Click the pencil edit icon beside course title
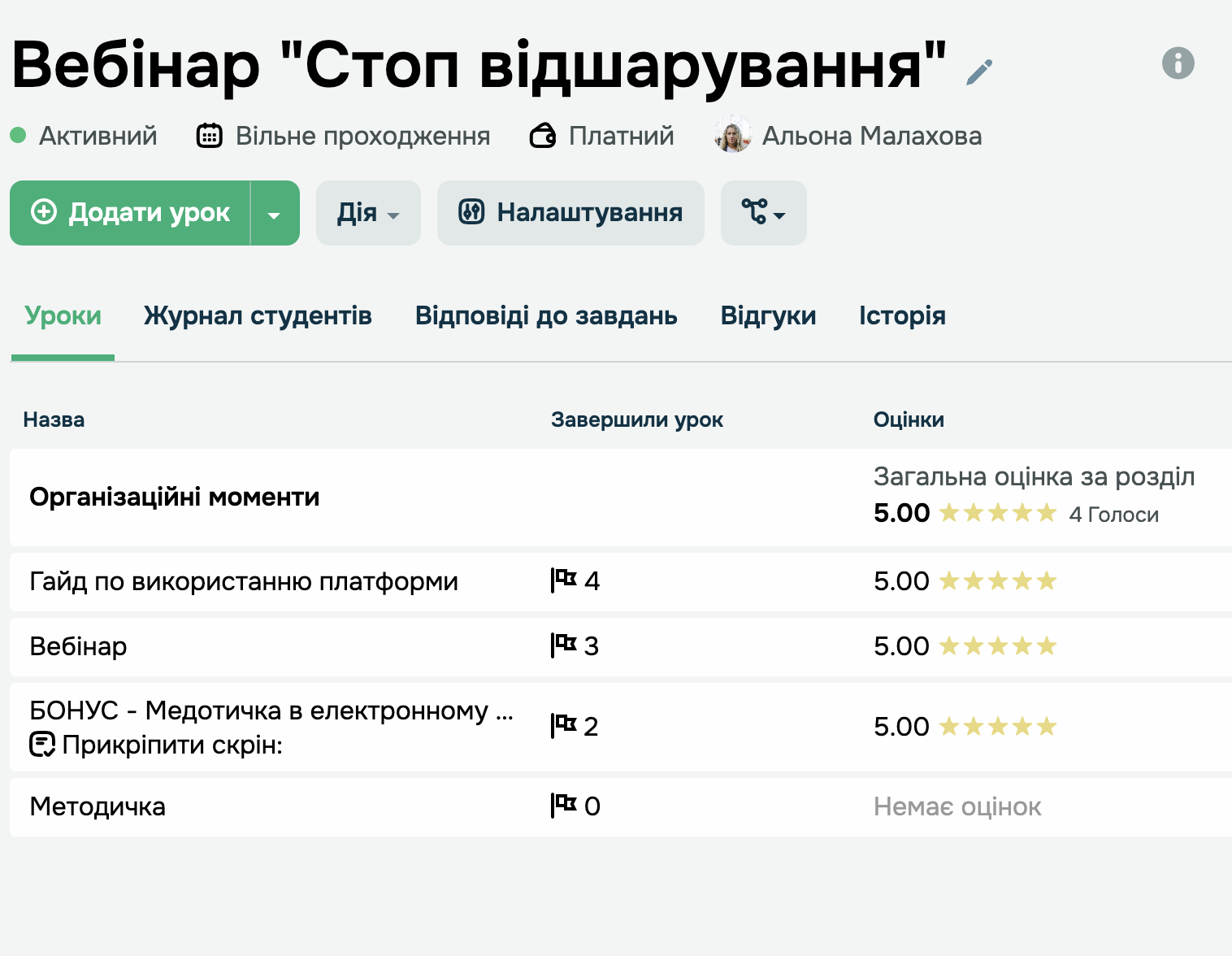The image size is (1232, 956). tap(979, 72)
